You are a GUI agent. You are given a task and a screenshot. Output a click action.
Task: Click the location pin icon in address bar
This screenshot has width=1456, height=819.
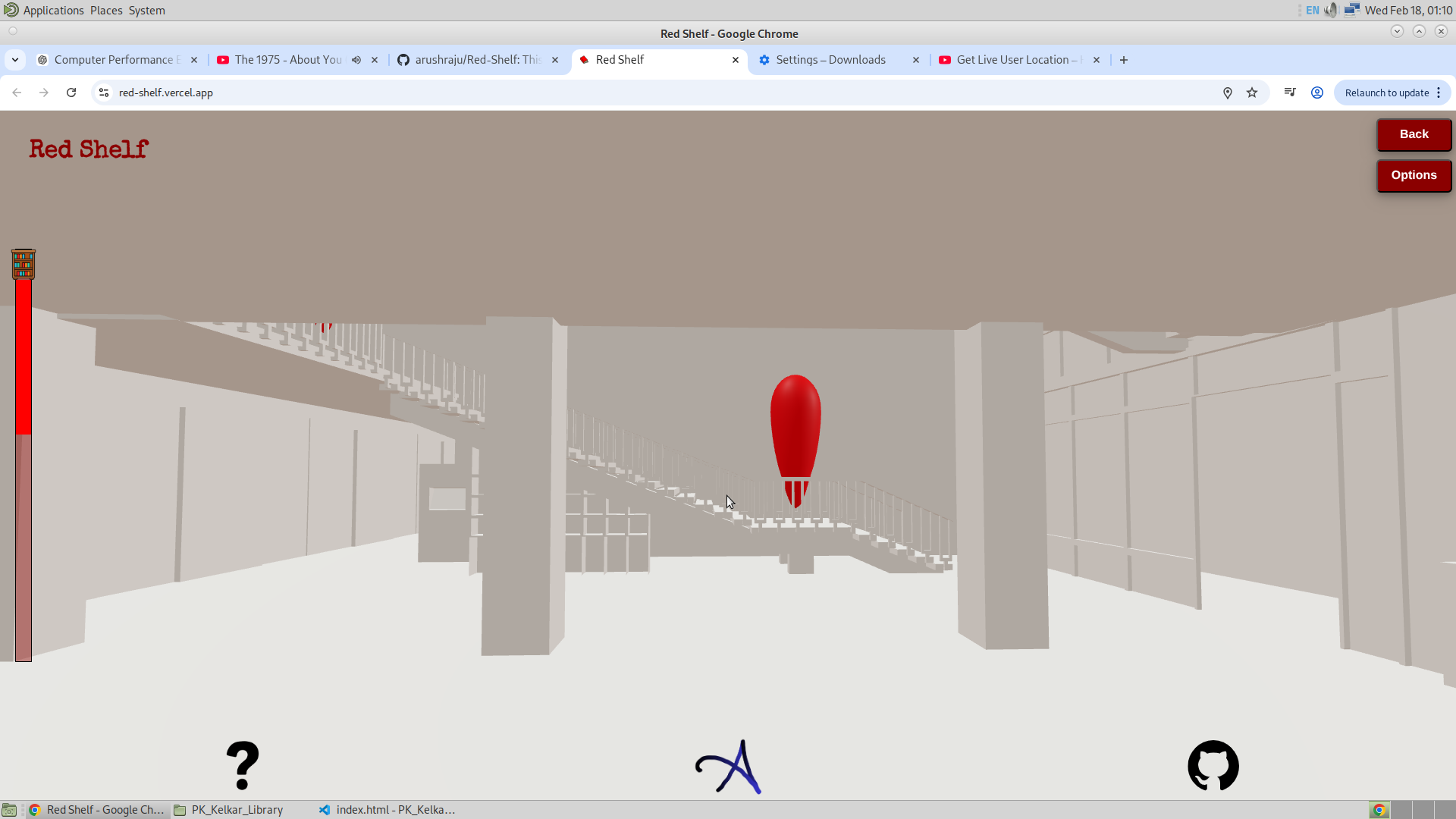(1227, 93)
